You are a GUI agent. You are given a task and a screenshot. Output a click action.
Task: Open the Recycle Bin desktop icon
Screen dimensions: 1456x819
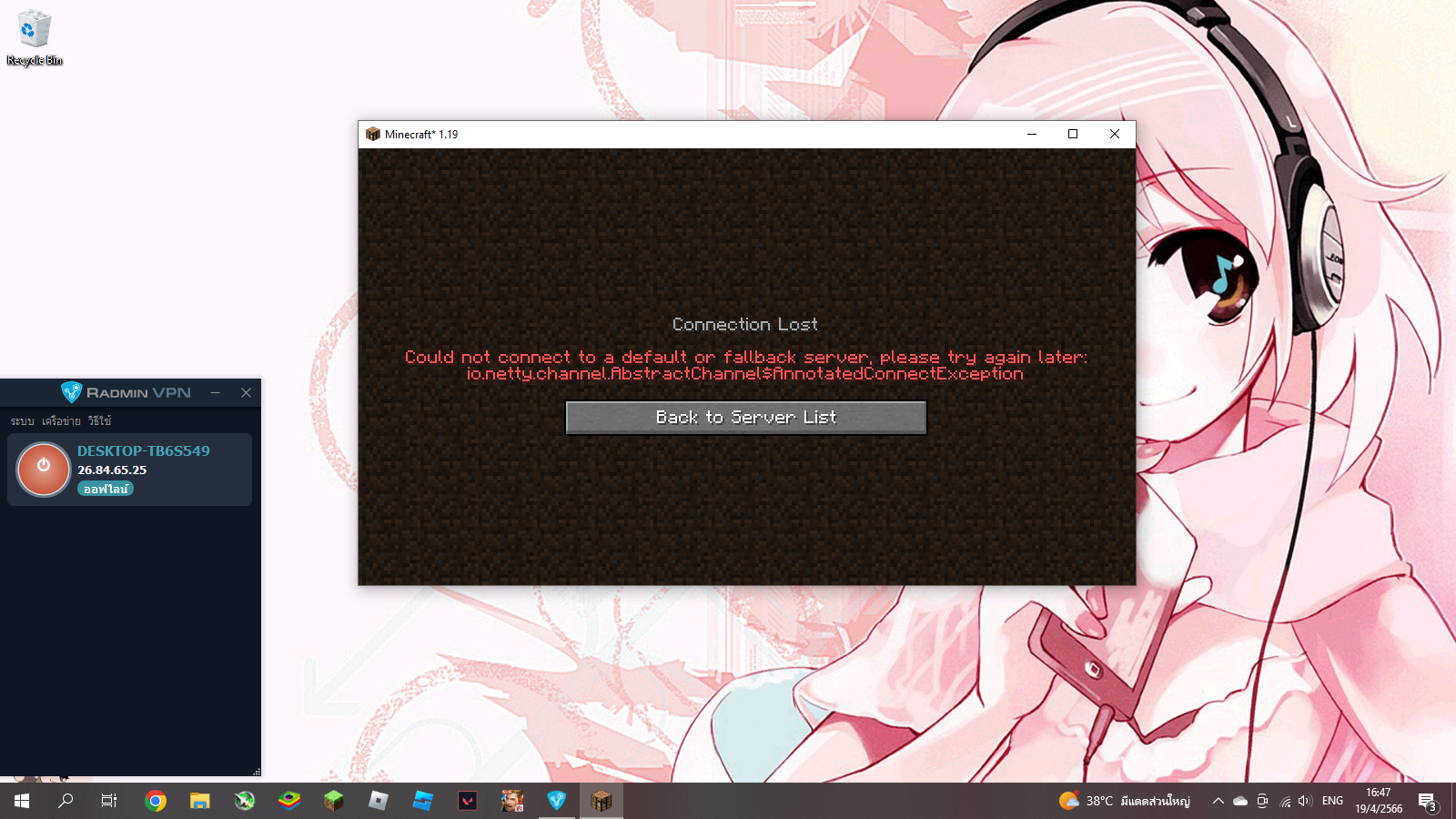35,38
